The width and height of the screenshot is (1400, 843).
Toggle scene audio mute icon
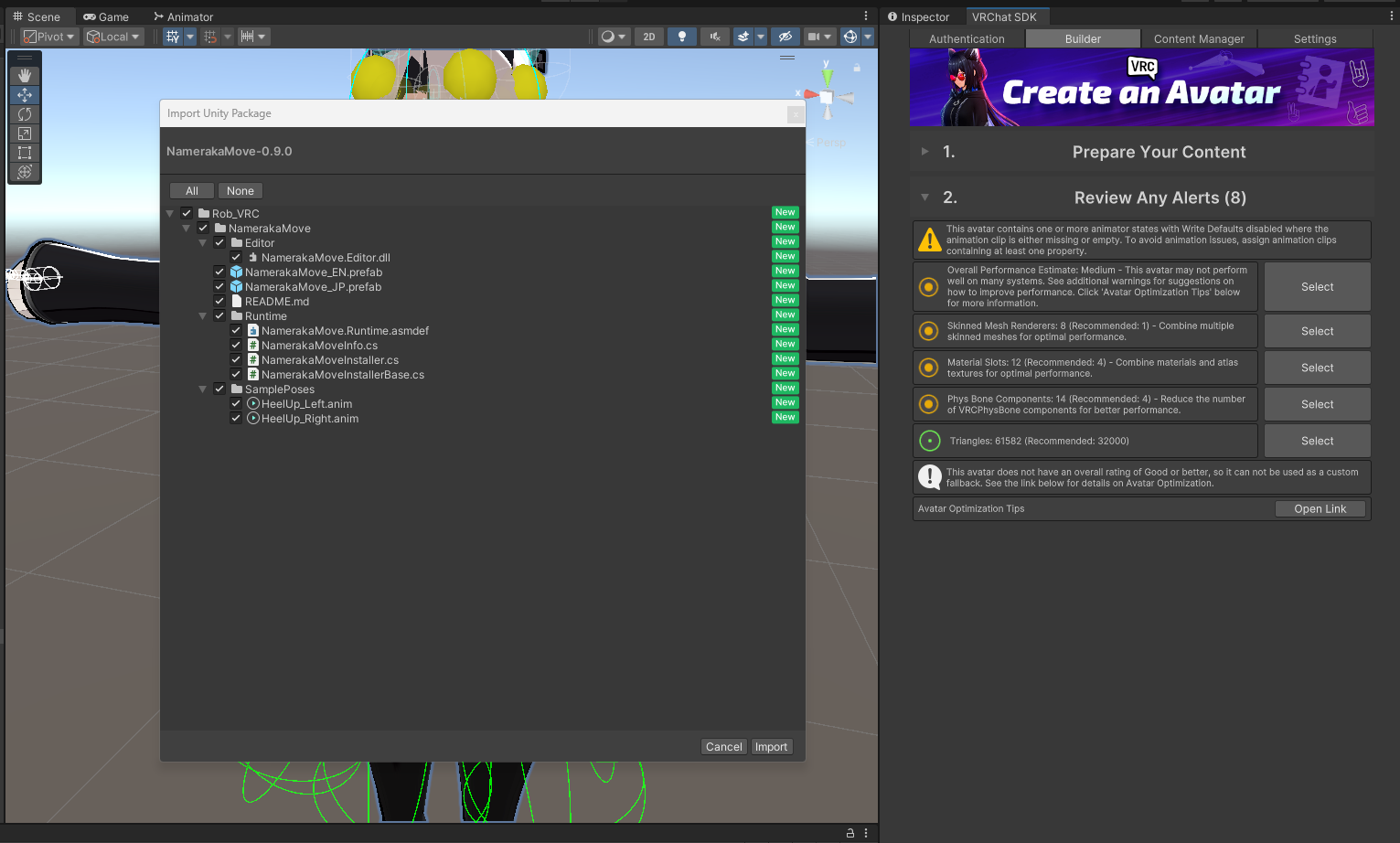(715, 37)
